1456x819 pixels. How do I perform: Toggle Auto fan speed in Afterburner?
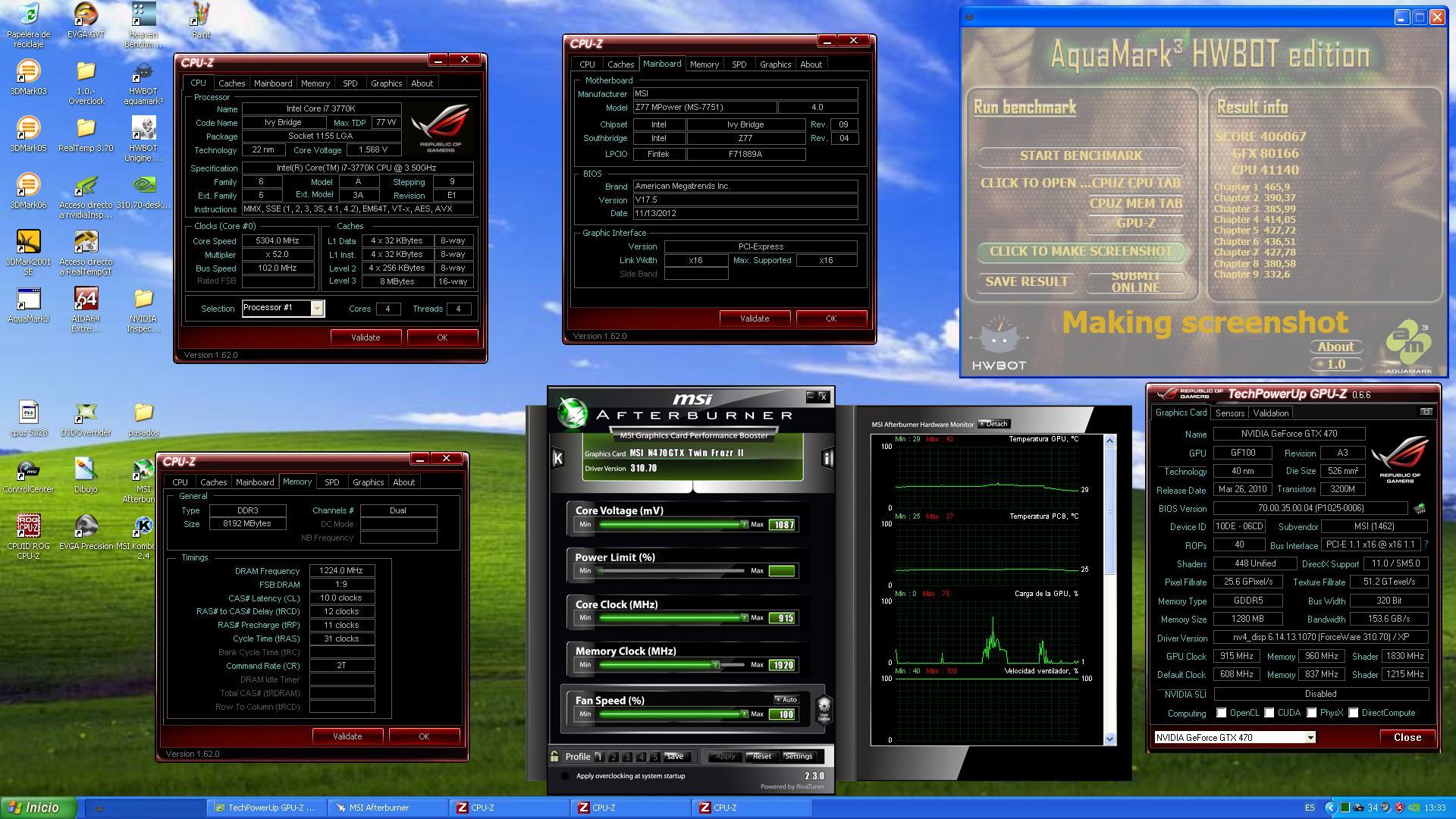(786, 700)
